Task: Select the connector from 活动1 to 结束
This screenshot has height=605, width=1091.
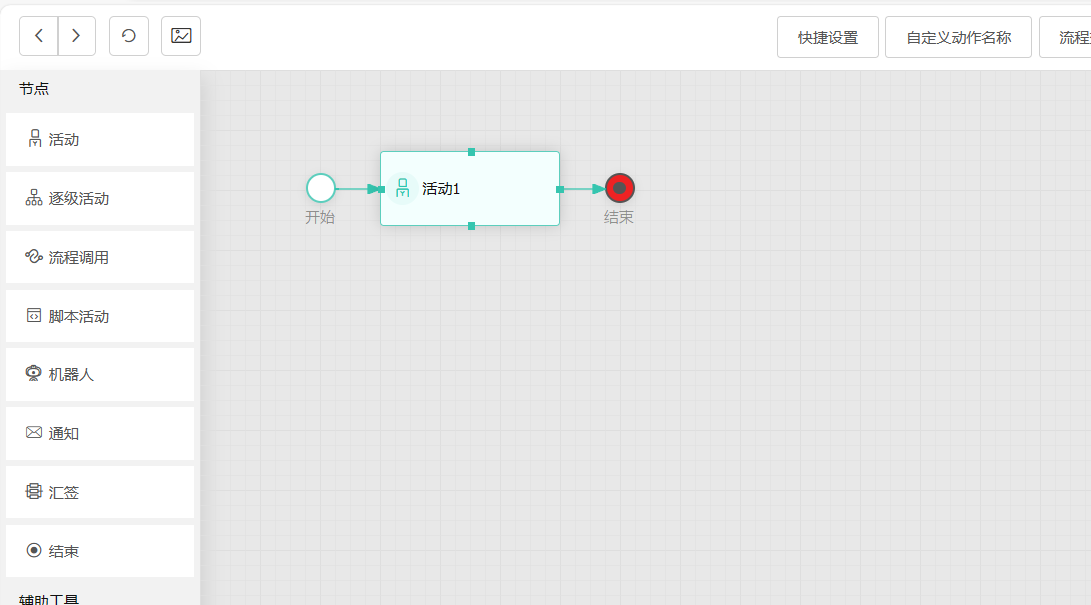Action: (x=583, y=188)
